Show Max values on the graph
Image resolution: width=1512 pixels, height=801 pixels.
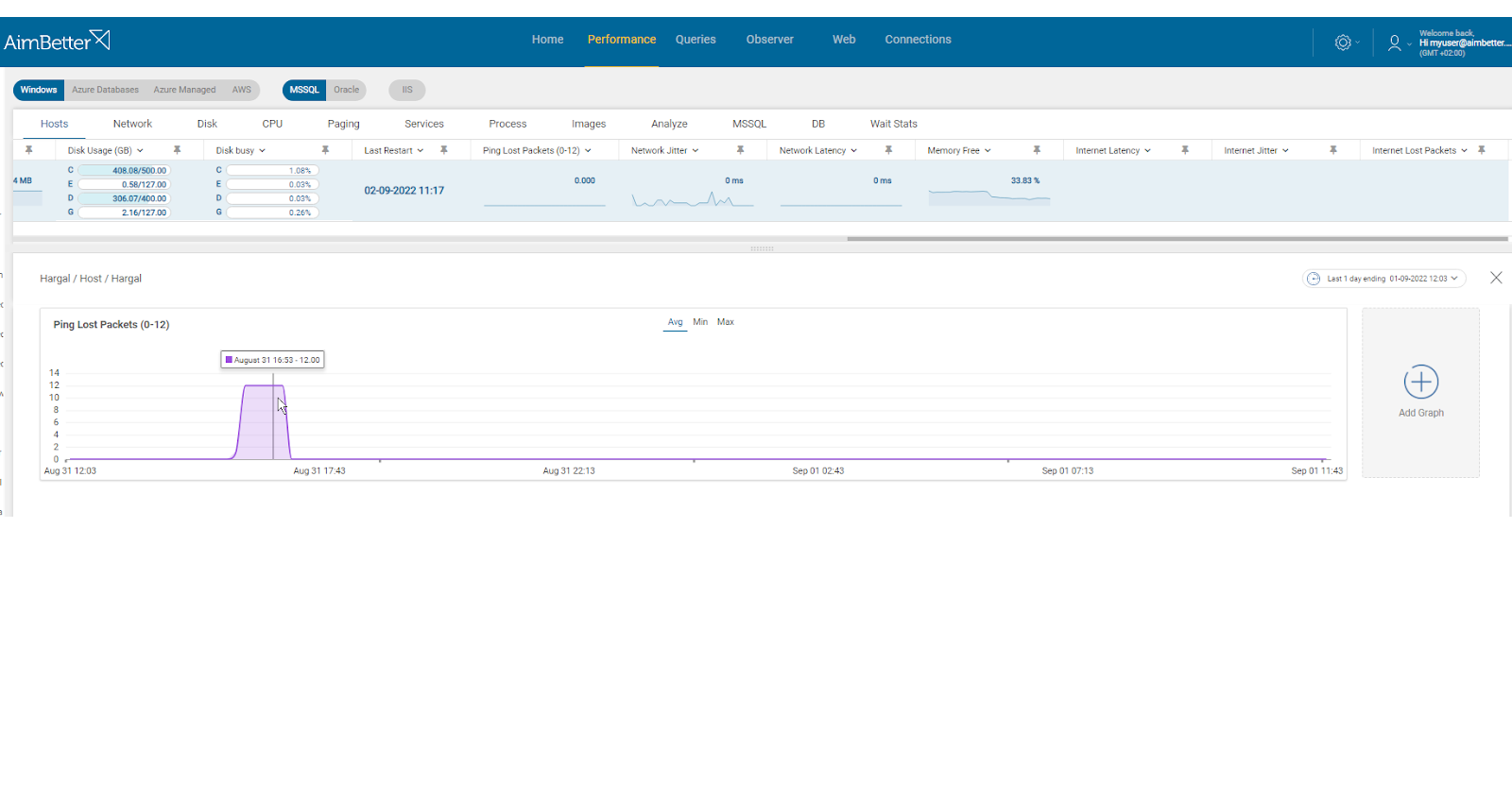point(725,322)
